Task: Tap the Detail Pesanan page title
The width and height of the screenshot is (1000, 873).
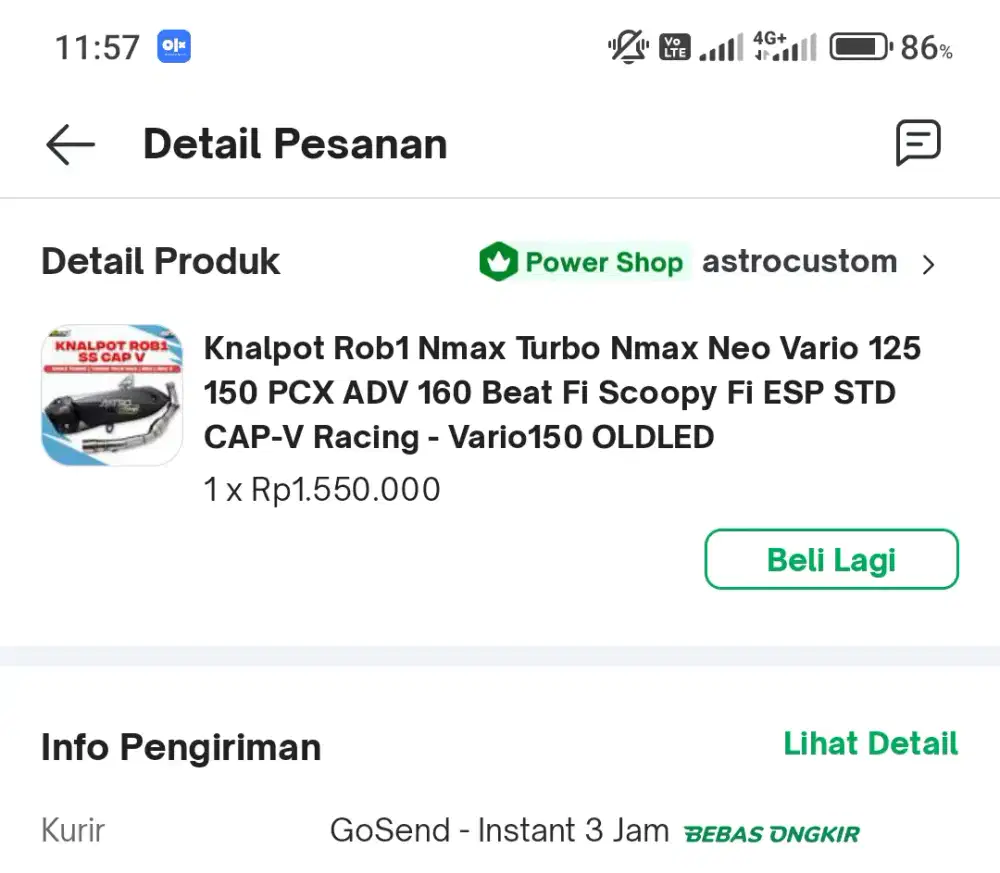Action: click(x=295, y=144)
